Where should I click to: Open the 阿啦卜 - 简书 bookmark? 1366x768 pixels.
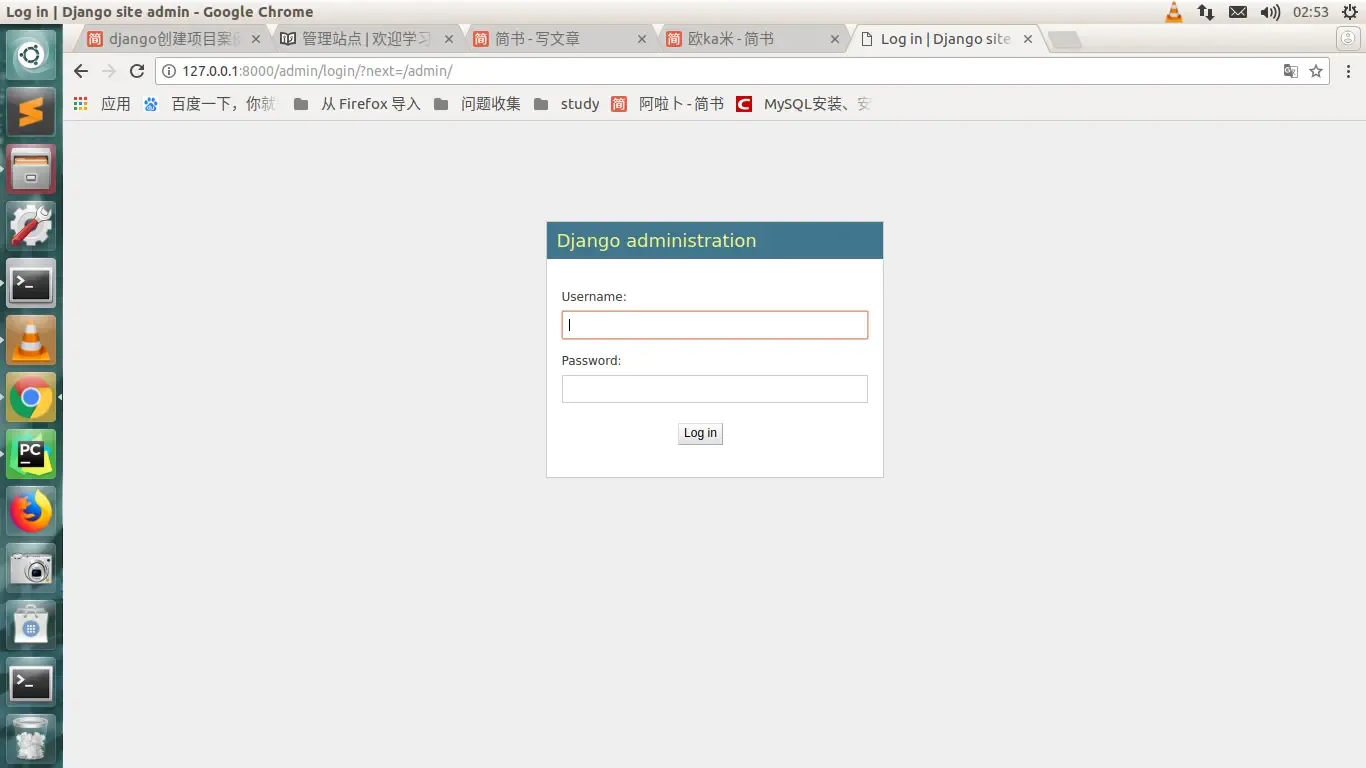click(667, 104)
